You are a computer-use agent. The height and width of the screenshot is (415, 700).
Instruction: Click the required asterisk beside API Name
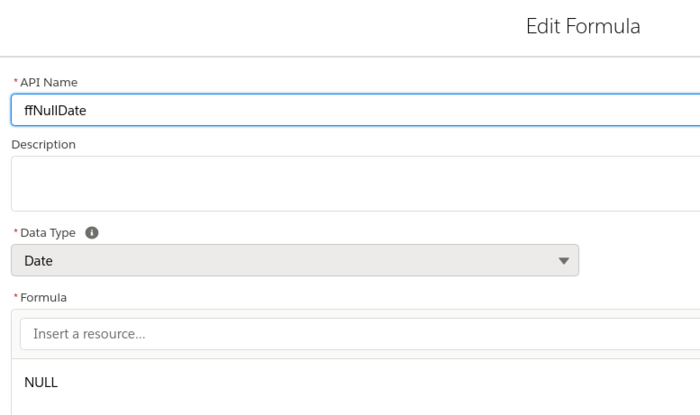14,82
